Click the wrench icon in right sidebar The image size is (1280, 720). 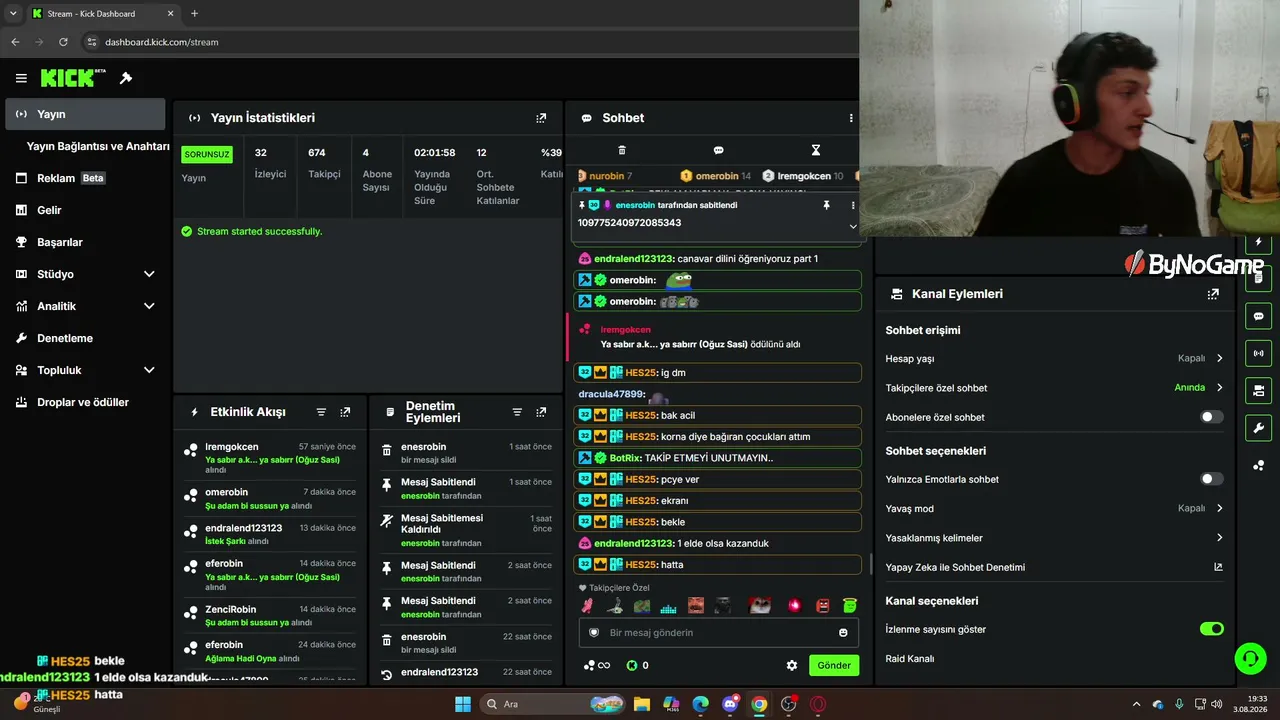[x=1258, y=428]
